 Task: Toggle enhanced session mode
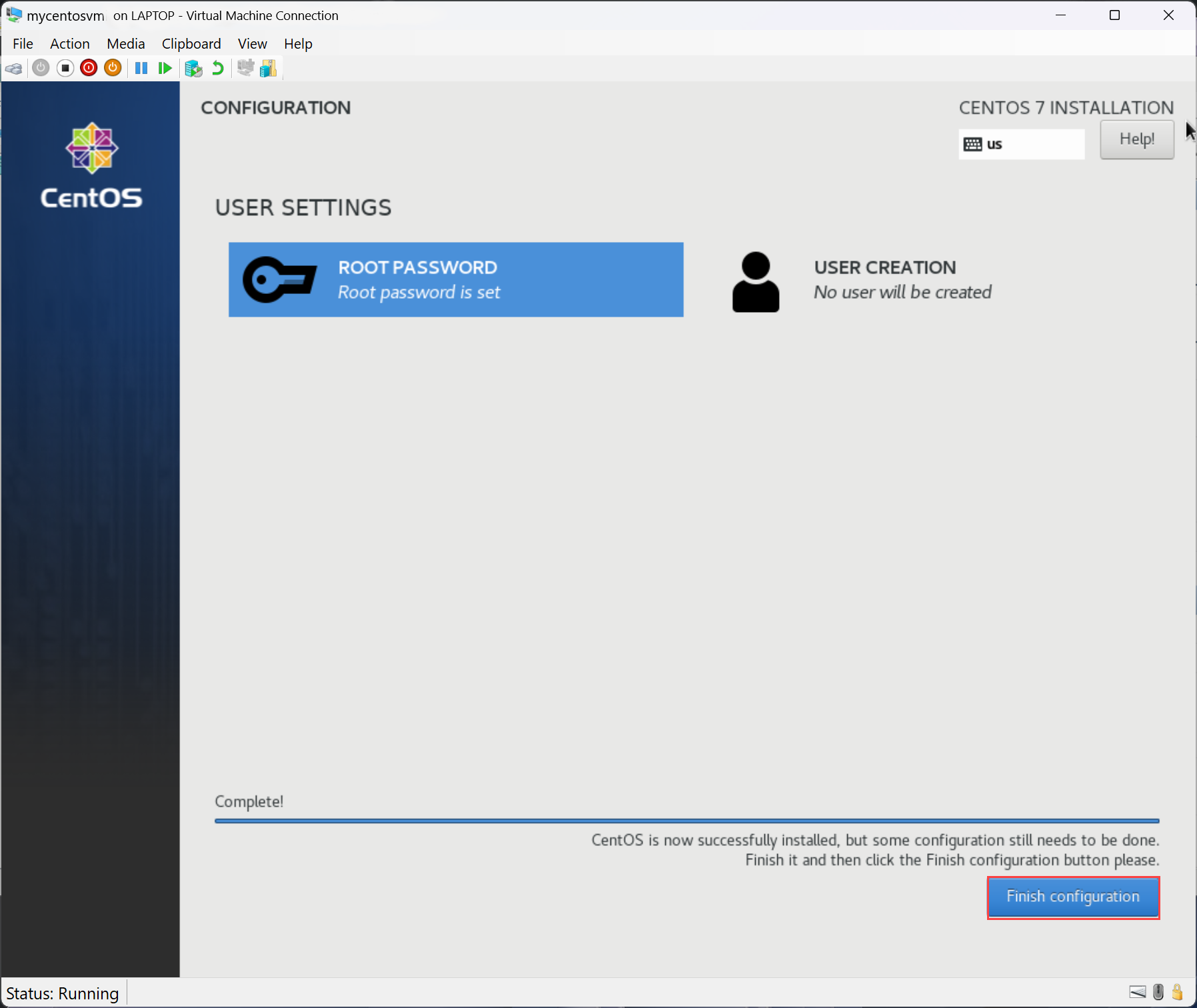point(246,67)
